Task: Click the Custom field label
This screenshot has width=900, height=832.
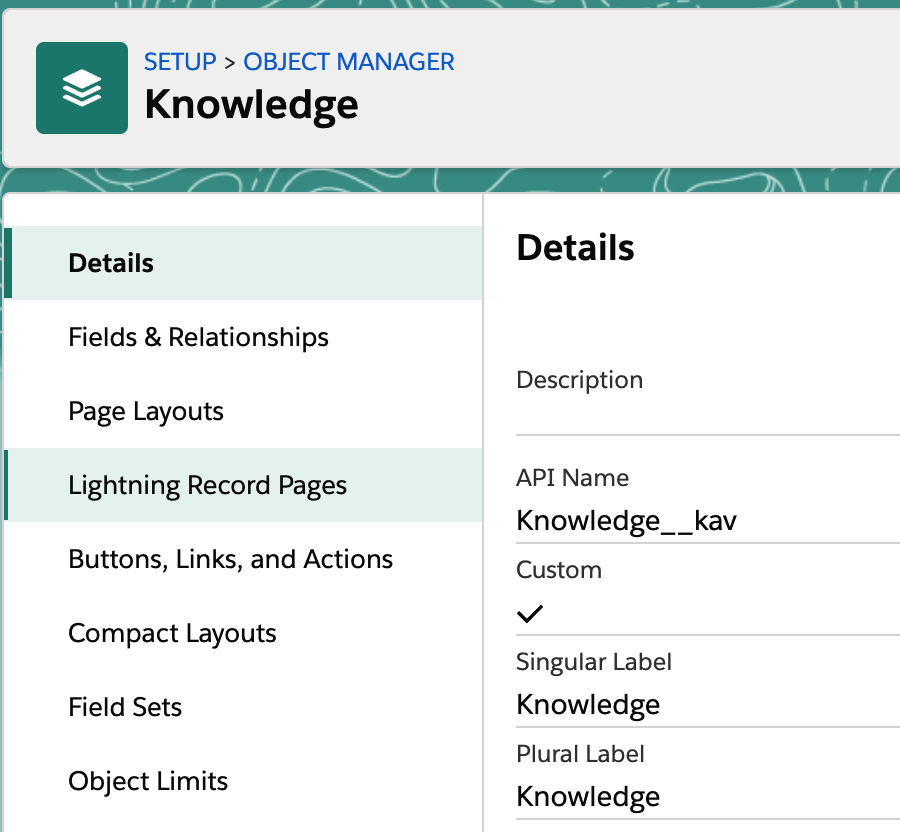Action: [x=559, y=570]
